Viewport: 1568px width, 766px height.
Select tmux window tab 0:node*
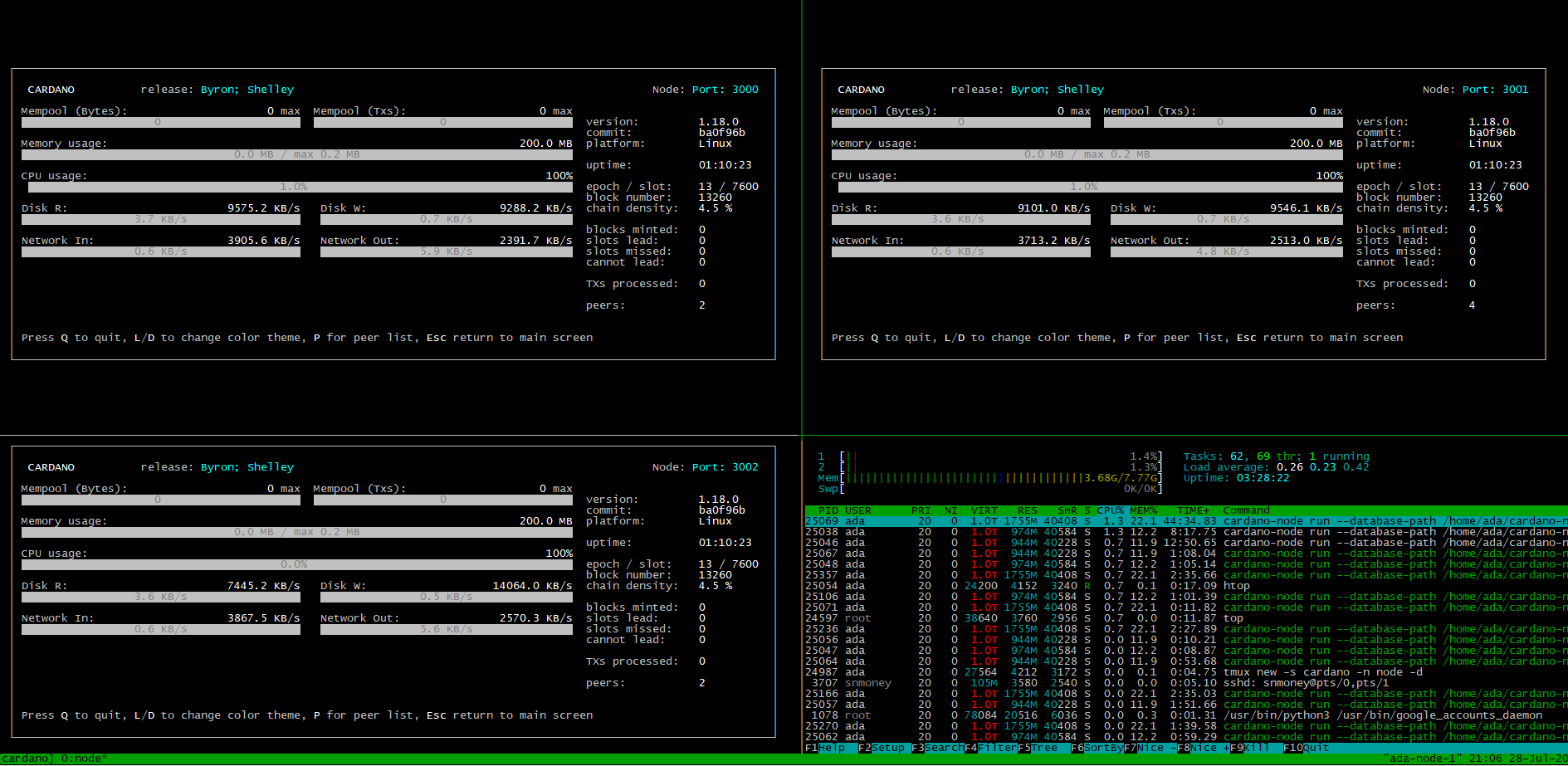(85, 759)
